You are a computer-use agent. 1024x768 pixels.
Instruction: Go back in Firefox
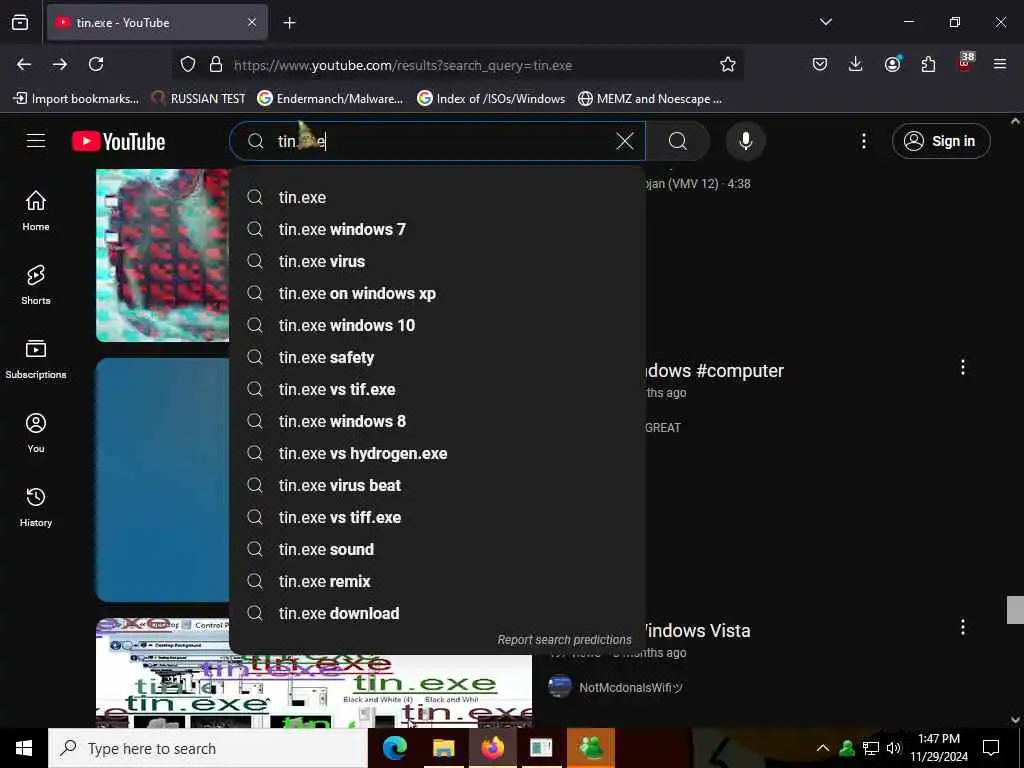[x=24, y=64]
